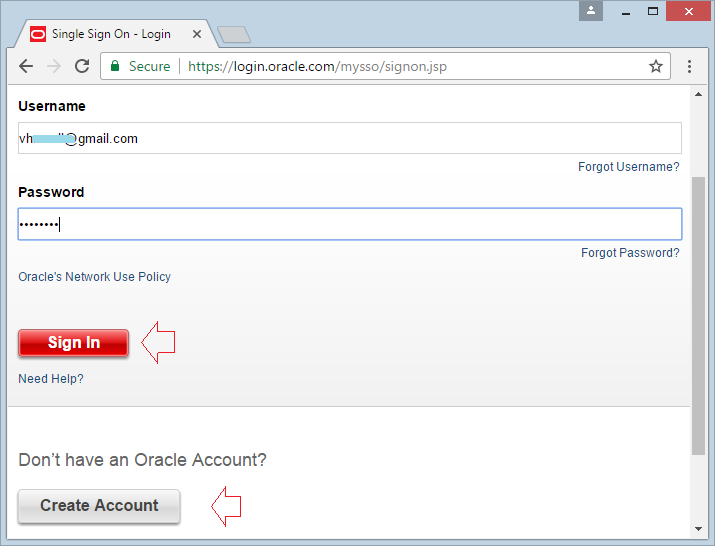Open the Chrome three-dot menu

689,67
